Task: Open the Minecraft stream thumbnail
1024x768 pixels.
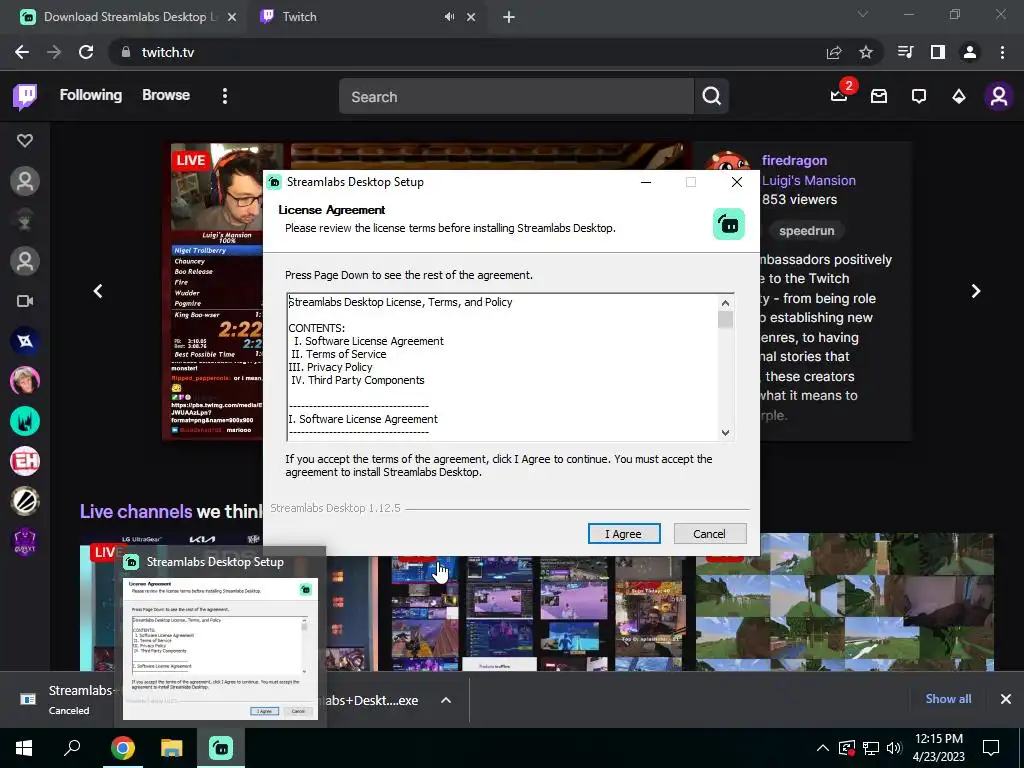Action: (x=844, y=602)
